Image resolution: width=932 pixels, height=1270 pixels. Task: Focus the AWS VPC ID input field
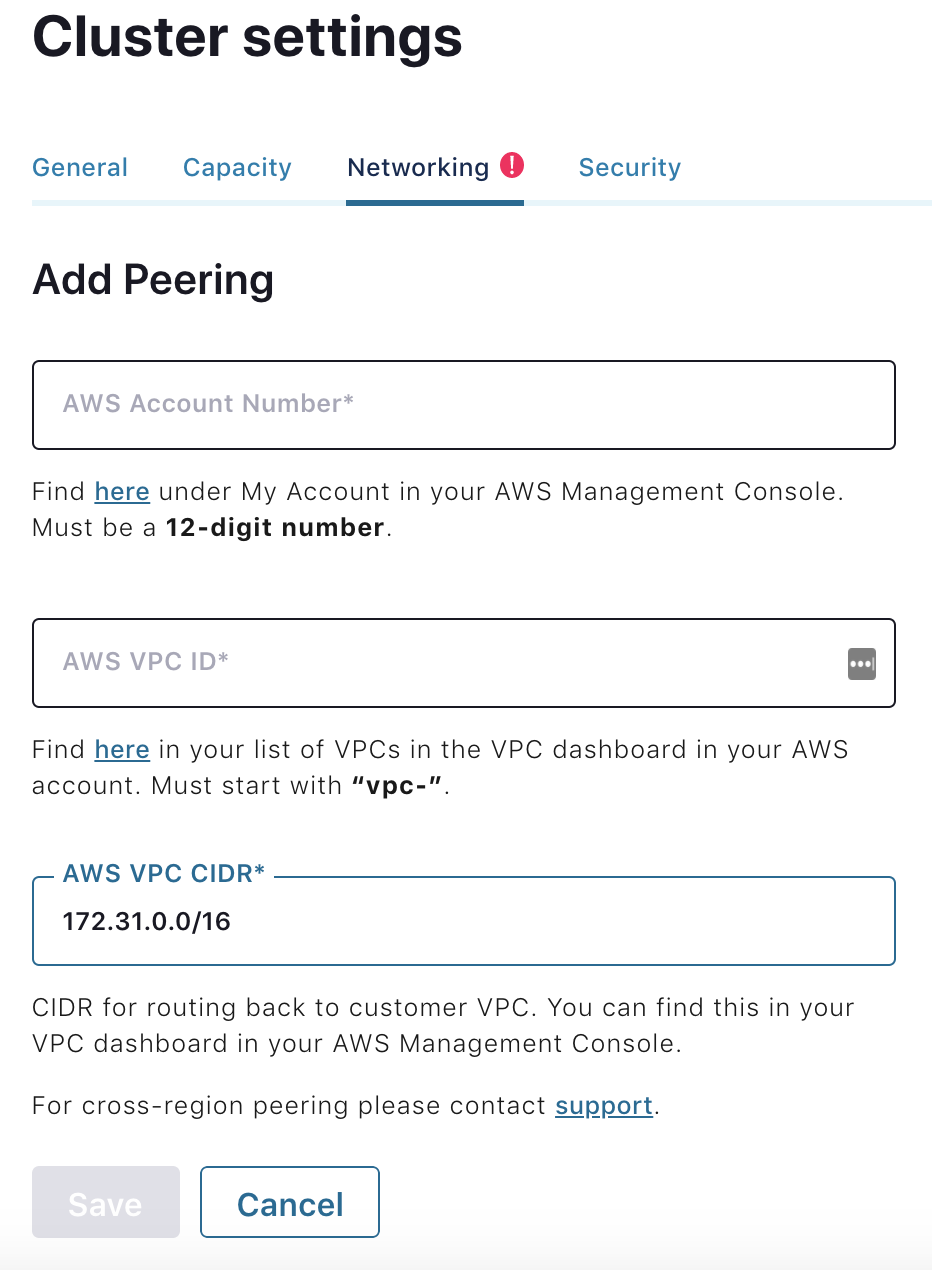click(x=400, y=663)
